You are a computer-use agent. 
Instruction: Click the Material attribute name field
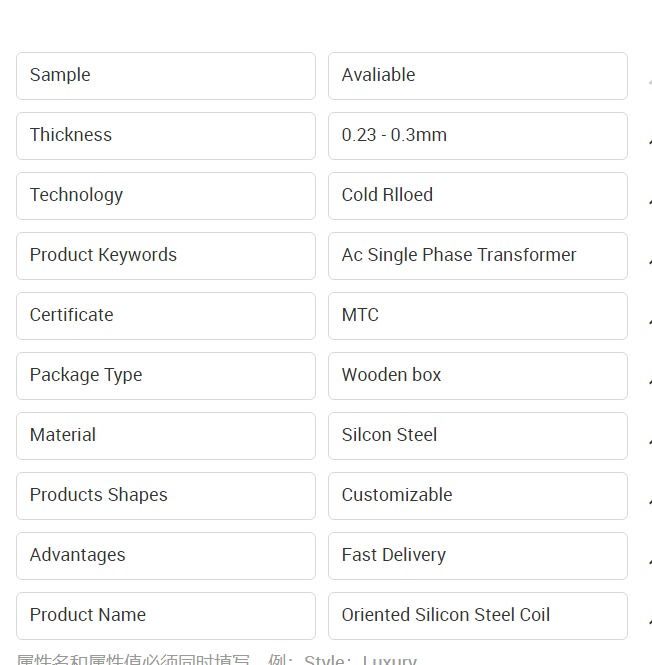tap(166, 436)
